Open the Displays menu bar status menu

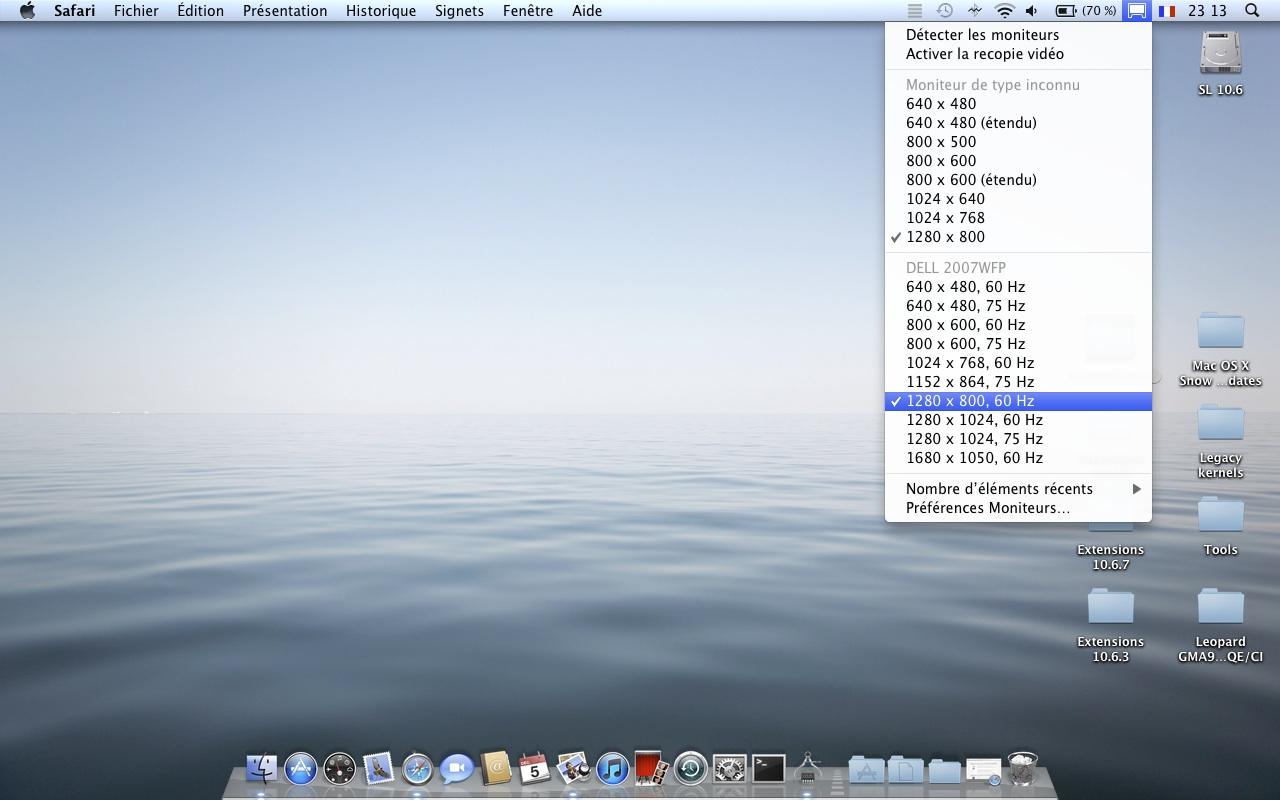(x=1137, y=11)
